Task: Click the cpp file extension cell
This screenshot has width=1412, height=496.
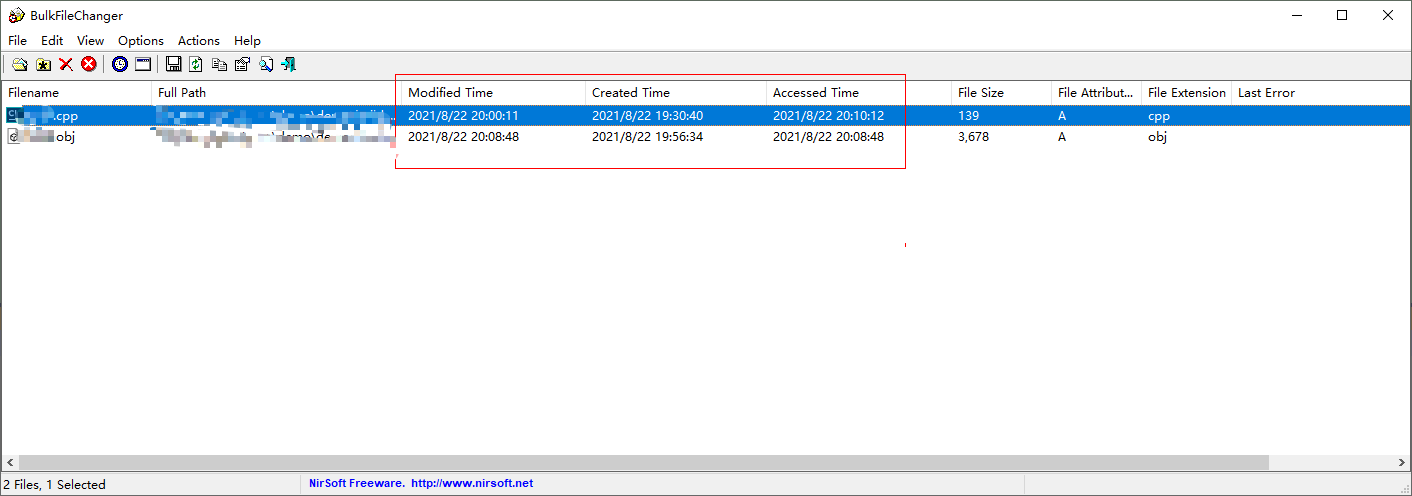Action: (1159, 116)
